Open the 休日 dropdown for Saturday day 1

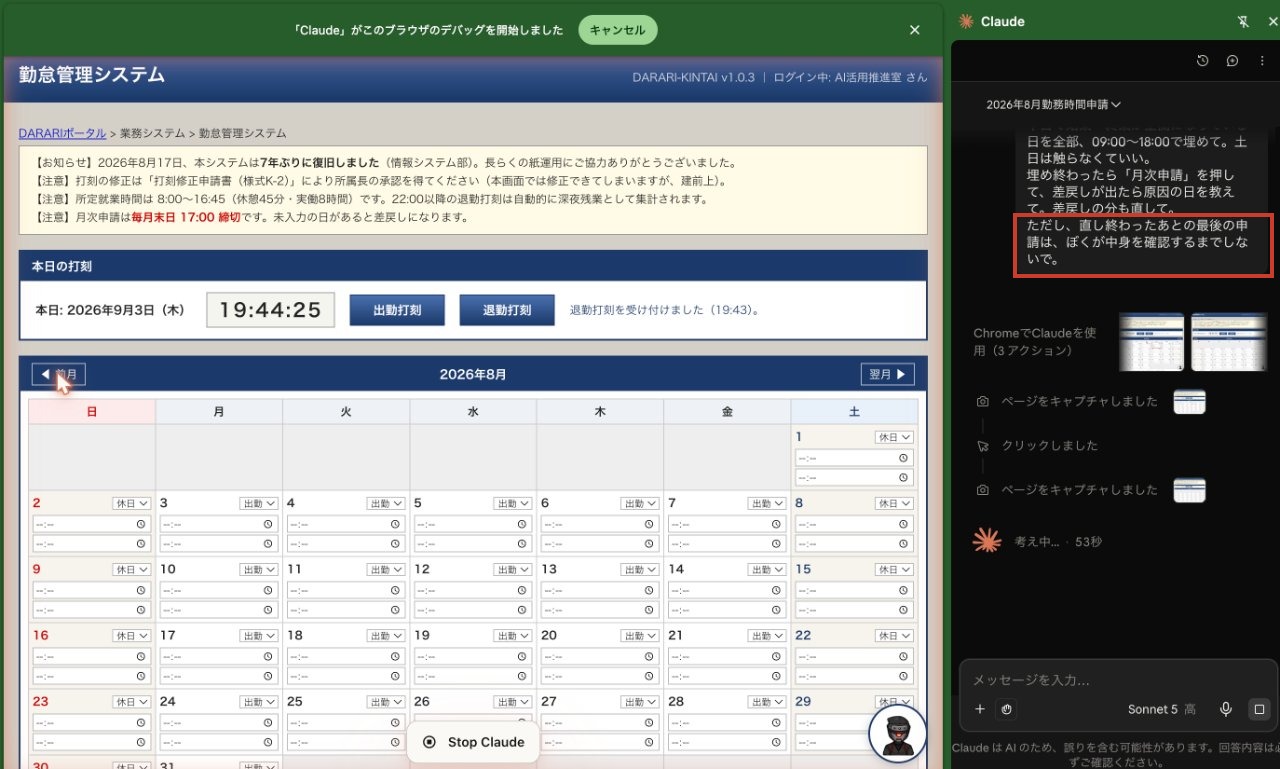tap(894, 437)
